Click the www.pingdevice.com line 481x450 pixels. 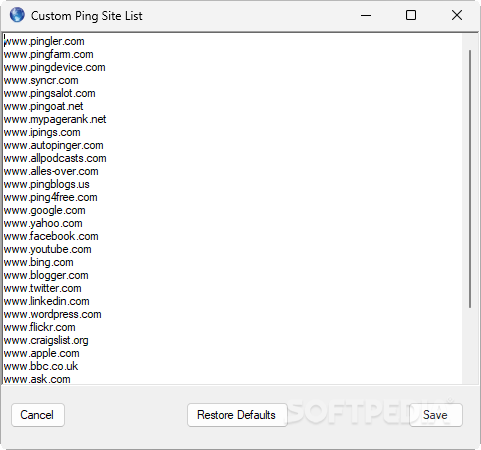54,67
